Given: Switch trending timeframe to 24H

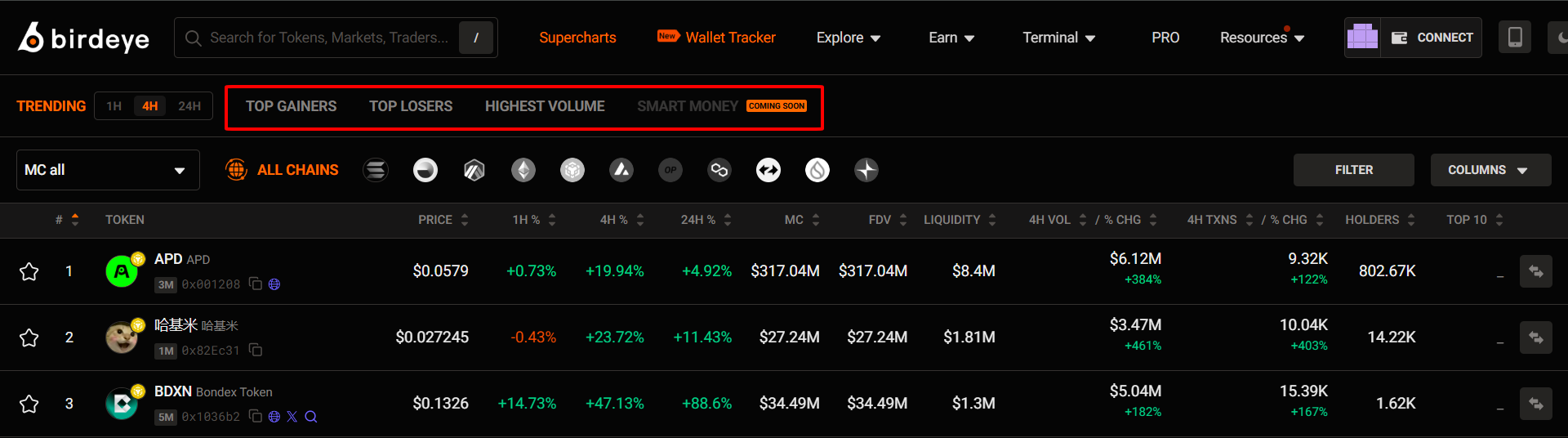Looking at the screenshot, I should pos(189,106).
